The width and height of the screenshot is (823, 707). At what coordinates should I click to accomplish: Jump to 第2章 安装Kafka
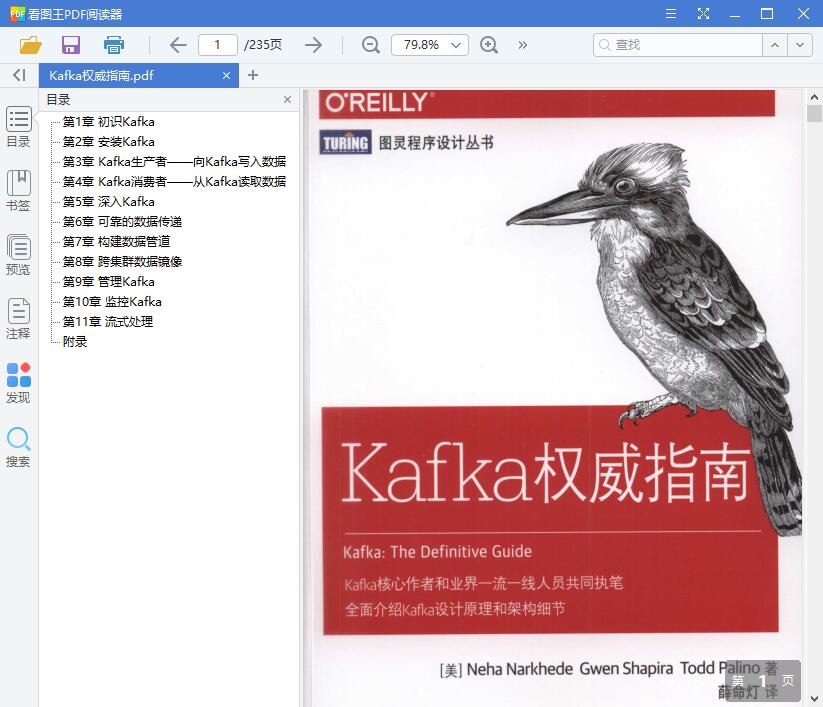point(109,142)
